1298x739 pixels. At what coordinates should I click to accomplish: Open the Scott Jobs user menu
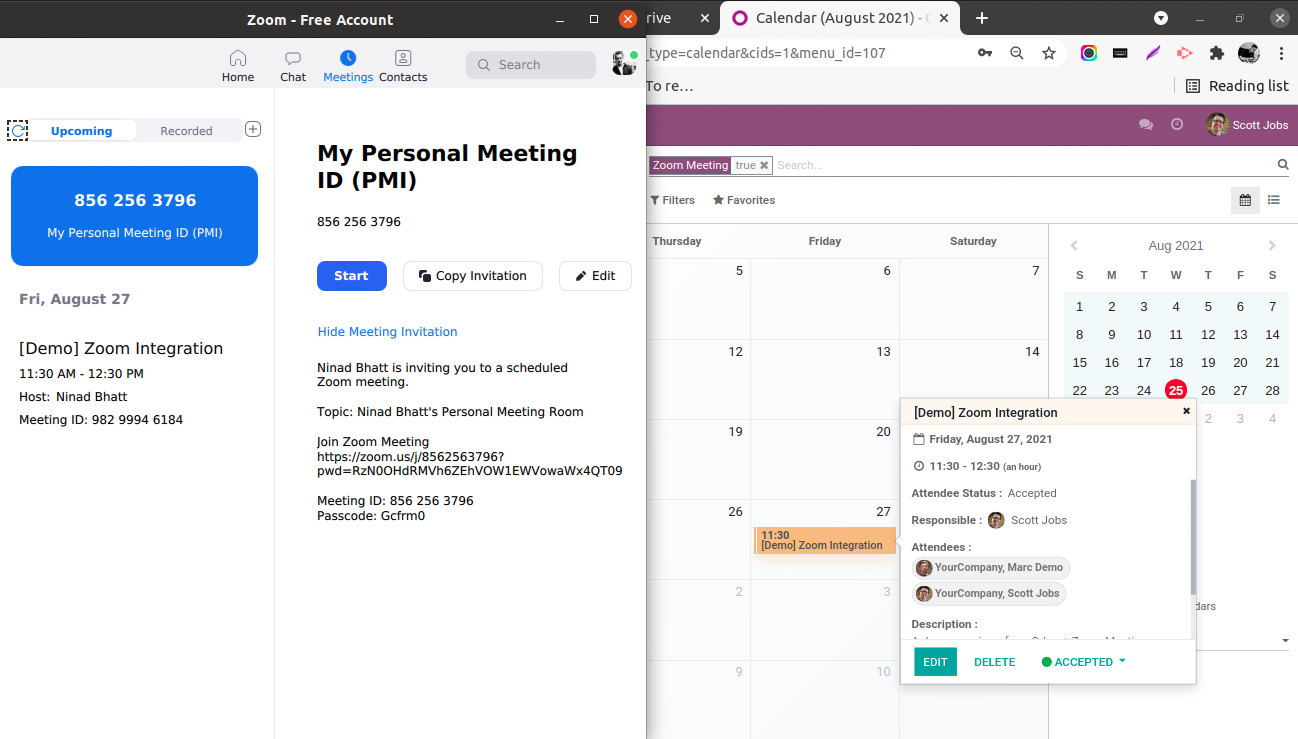click(x=1247, y=125)
